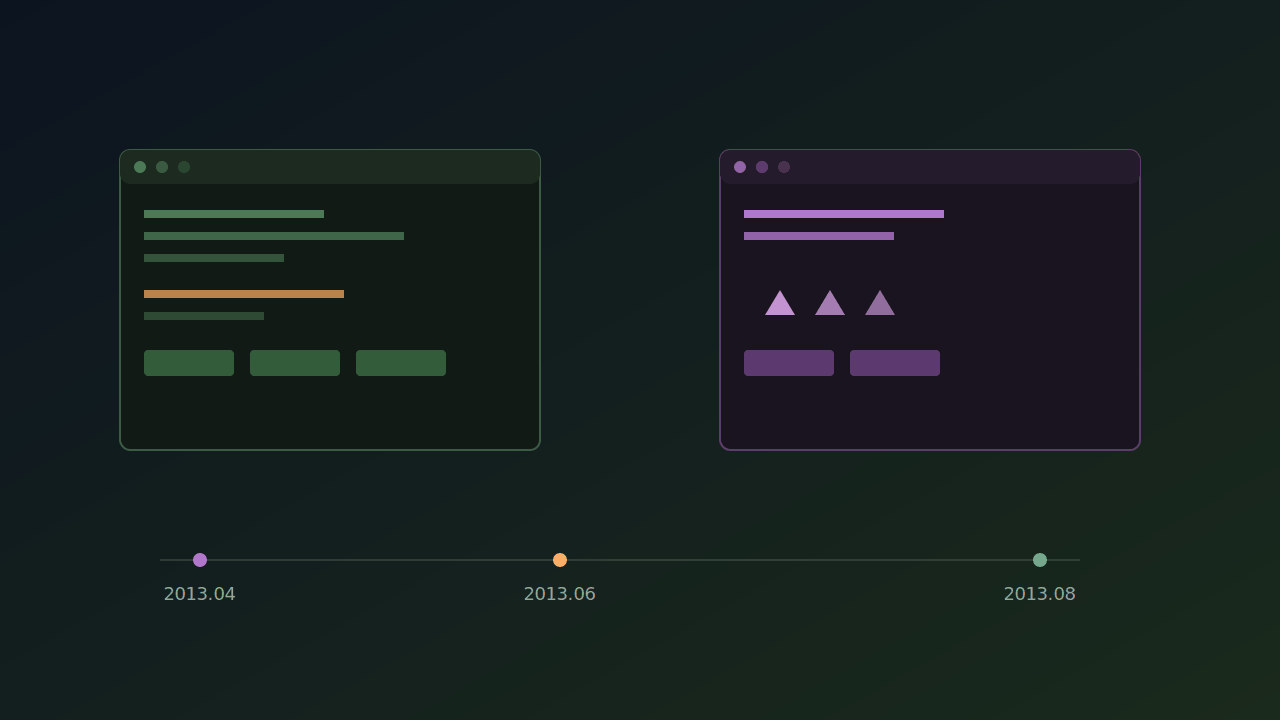Click the orange line in green window
Screen dimensions: 1280x720
pyautogui.click(x=244, y=294)
